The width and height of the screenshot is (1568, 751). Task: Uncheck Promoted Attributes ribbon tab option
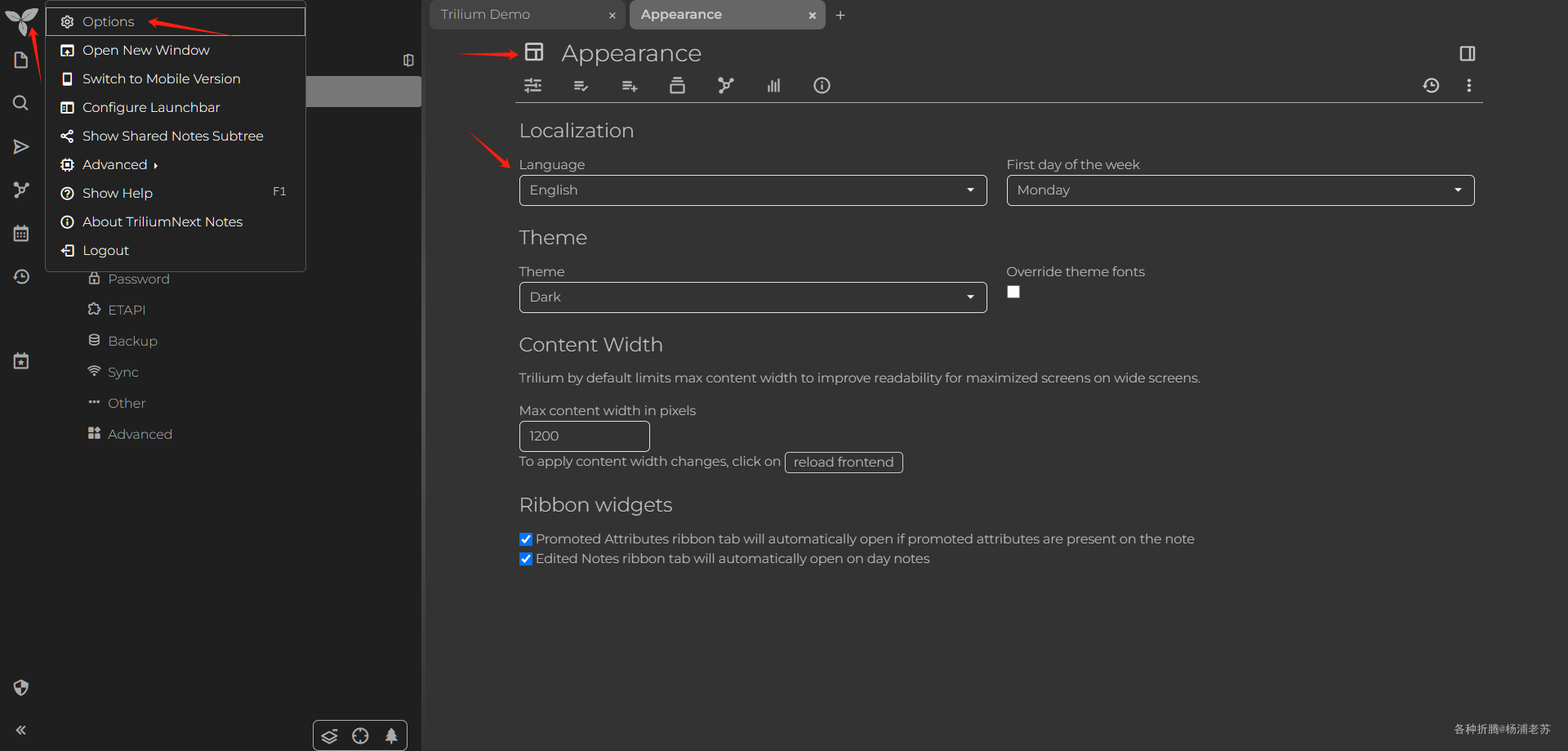(x=526, y=539)
